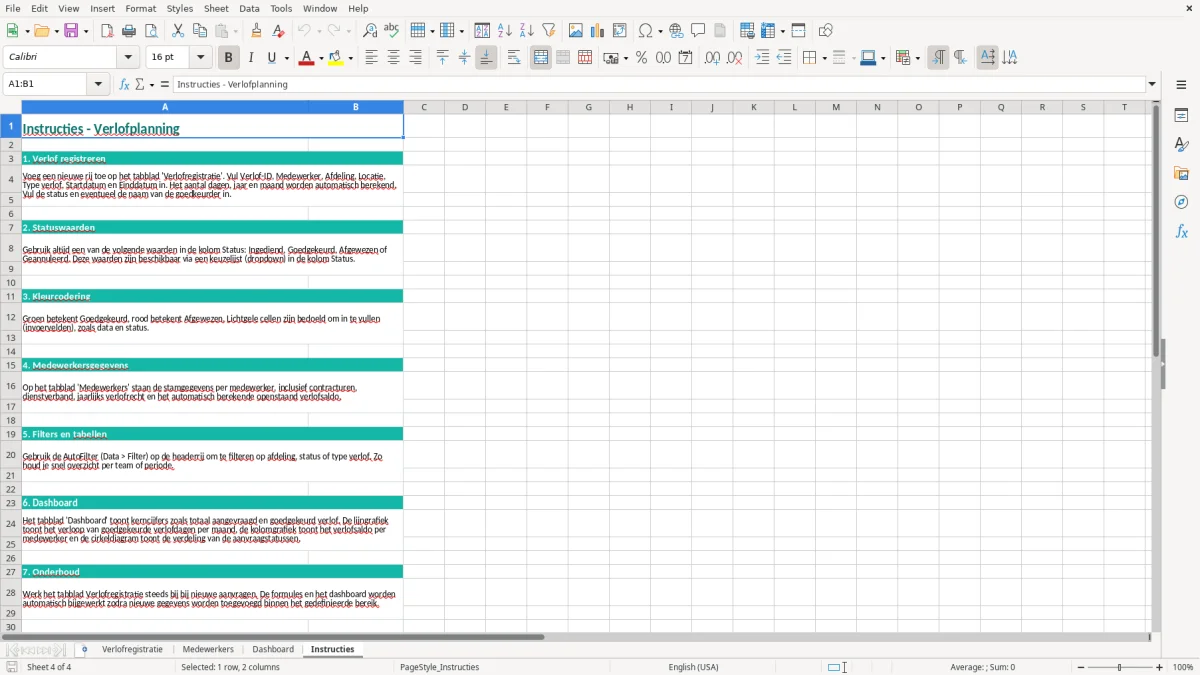Open the Format menu

141,8
